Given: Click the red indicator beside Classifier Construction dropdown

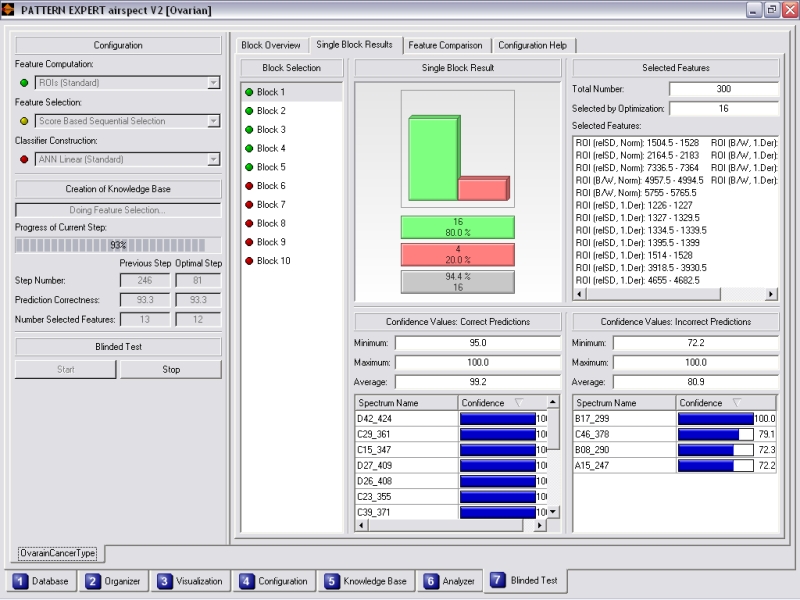Looking at the screenshot, I should [24, 159].
